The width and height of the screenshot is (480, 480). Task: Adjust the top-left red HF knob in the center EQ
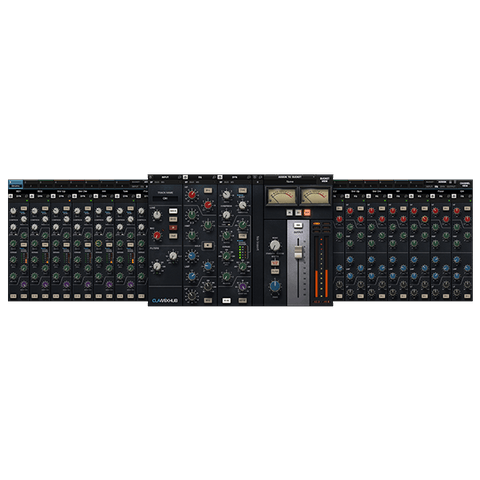coord(192,194)
